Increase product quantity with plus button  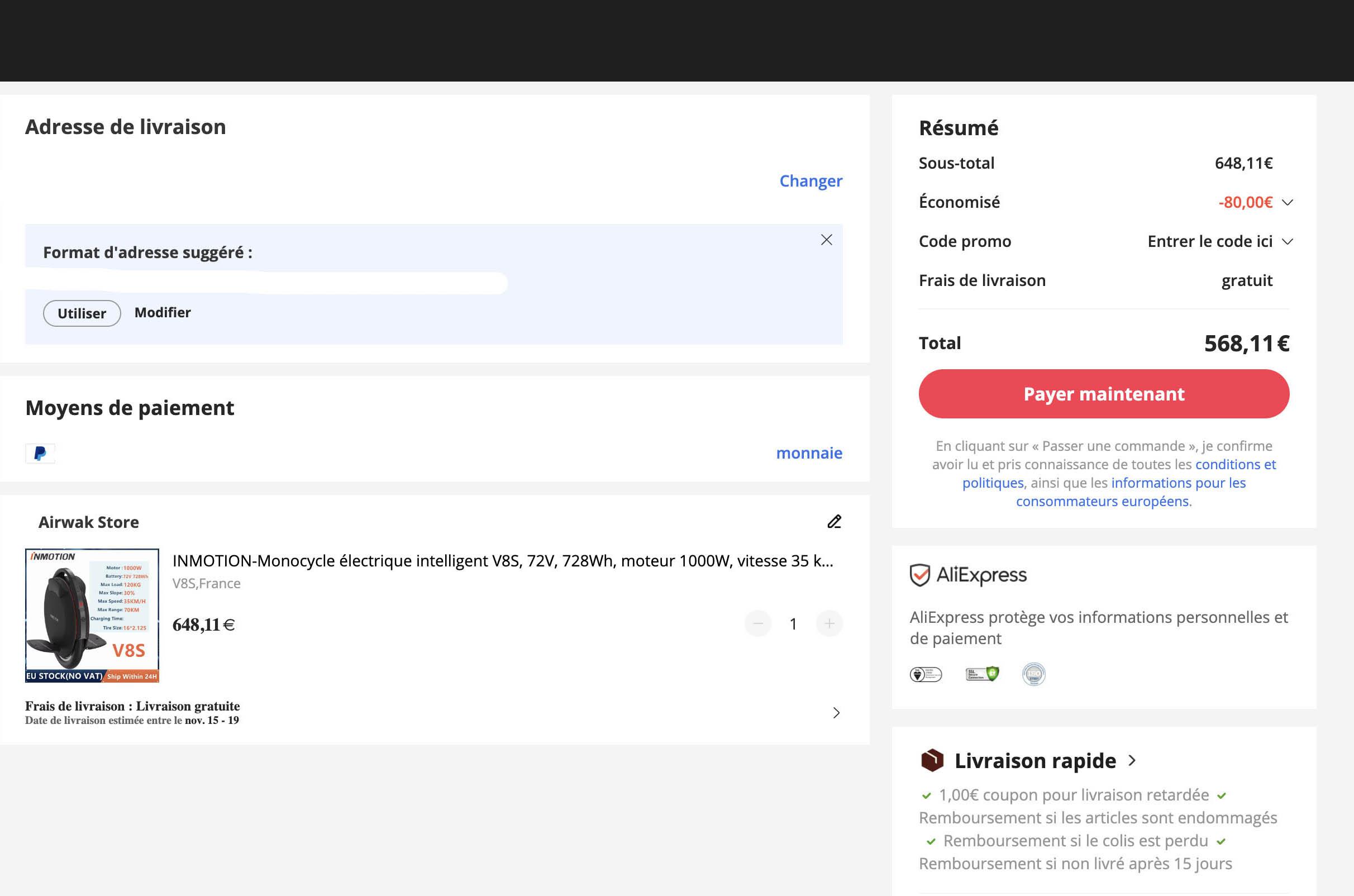[829, 623]
